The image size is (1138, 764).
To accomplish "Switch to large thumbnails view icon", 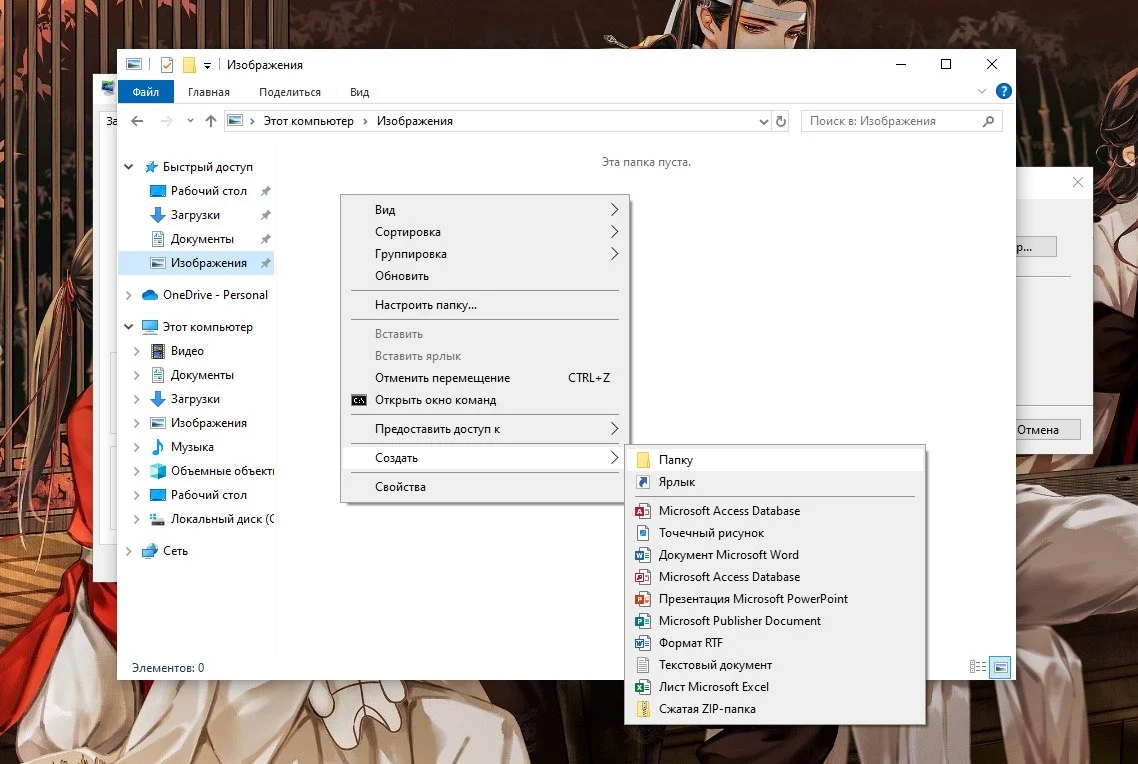I will pos(1001,667).
